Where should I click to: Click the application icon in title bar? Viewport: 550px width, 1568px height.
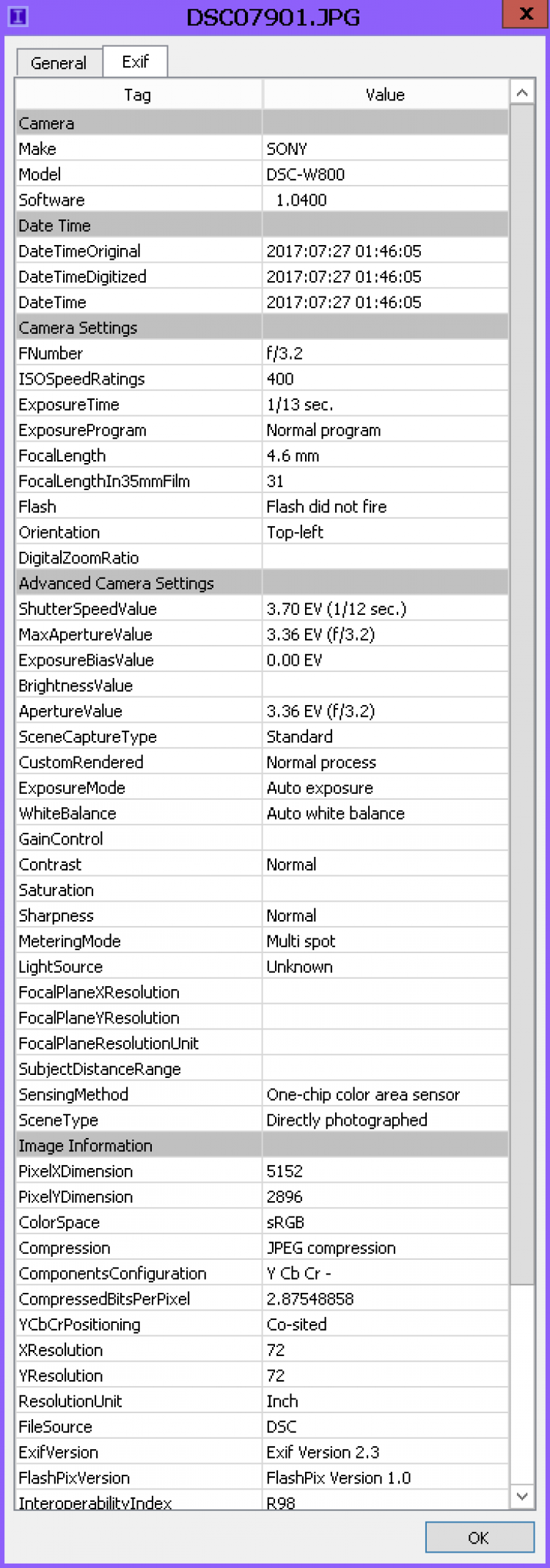pyautogui.click(x=18, y=15)
